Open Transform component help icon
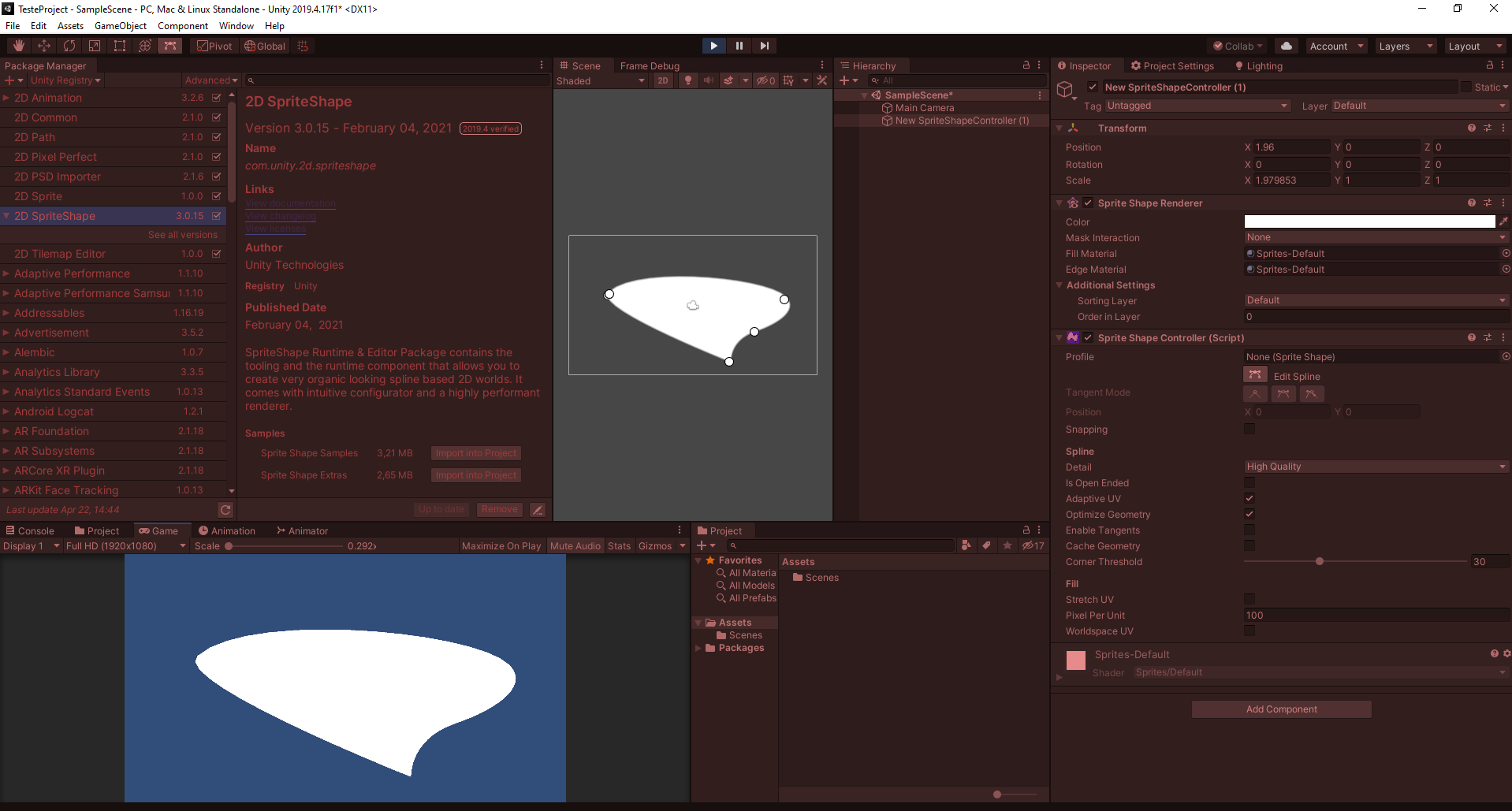 pos(1472,128)
